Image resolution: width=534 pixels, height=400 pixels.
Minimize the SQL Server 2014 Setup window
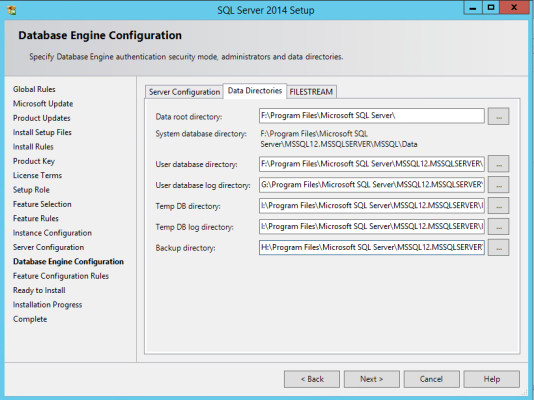(x=473, y=7)
